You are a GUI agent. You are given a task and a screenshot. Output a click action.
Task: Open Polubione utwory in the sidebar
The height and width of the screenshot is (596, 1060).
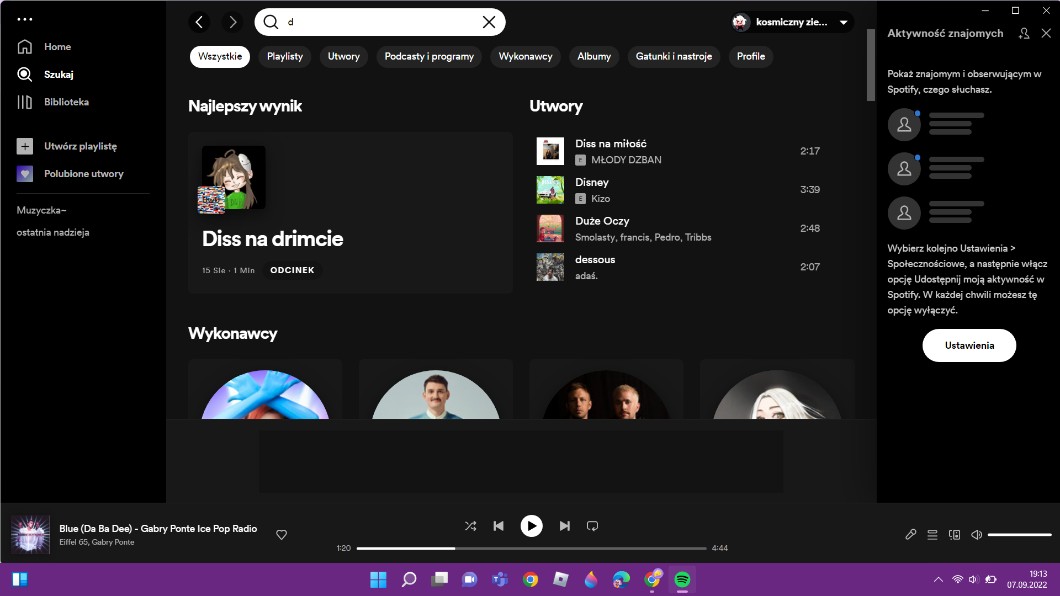click(x=83, y=174)
